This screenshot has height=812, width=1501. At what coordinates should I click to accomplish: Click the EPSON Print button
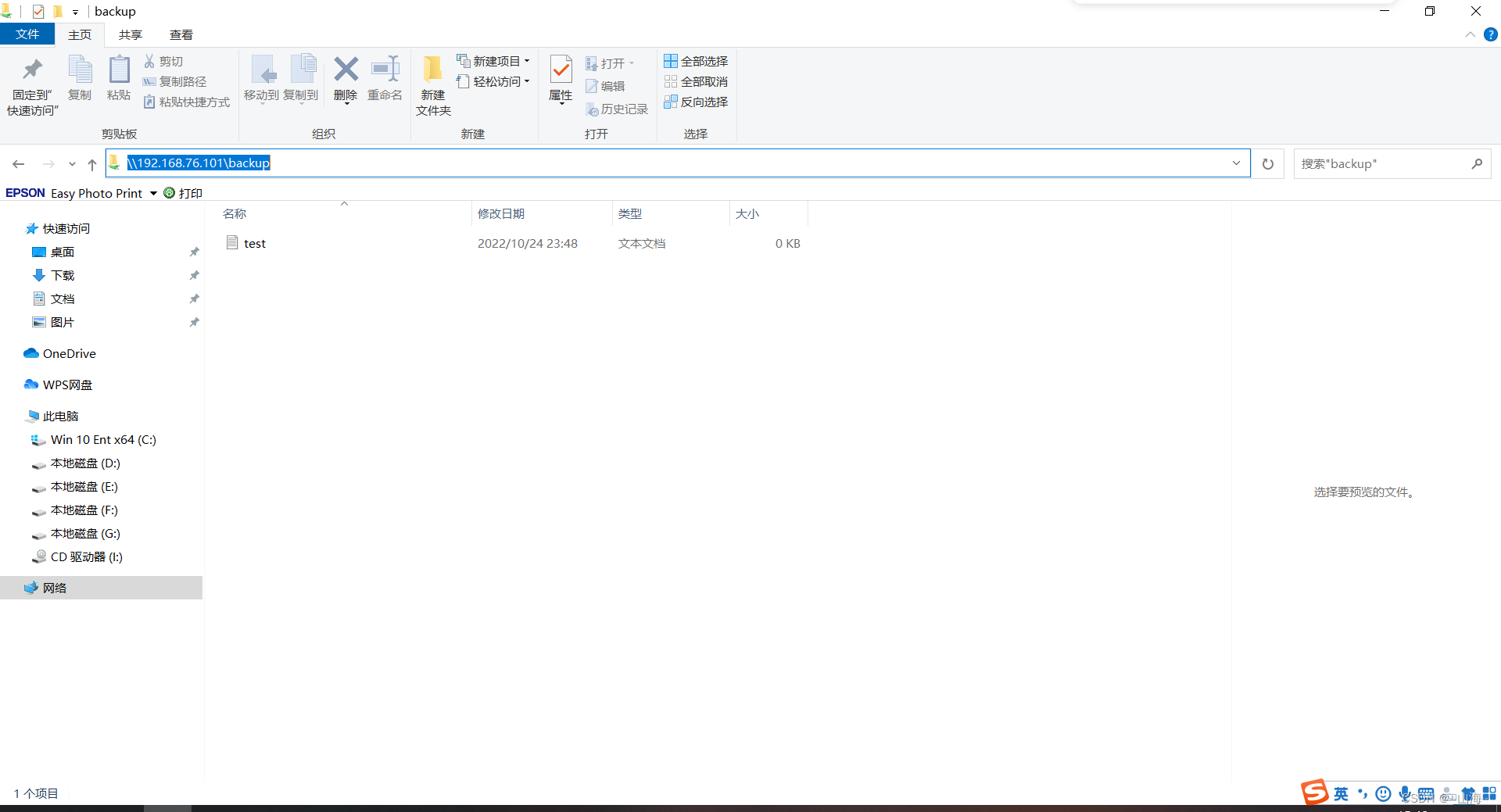(x=183, y=193)
